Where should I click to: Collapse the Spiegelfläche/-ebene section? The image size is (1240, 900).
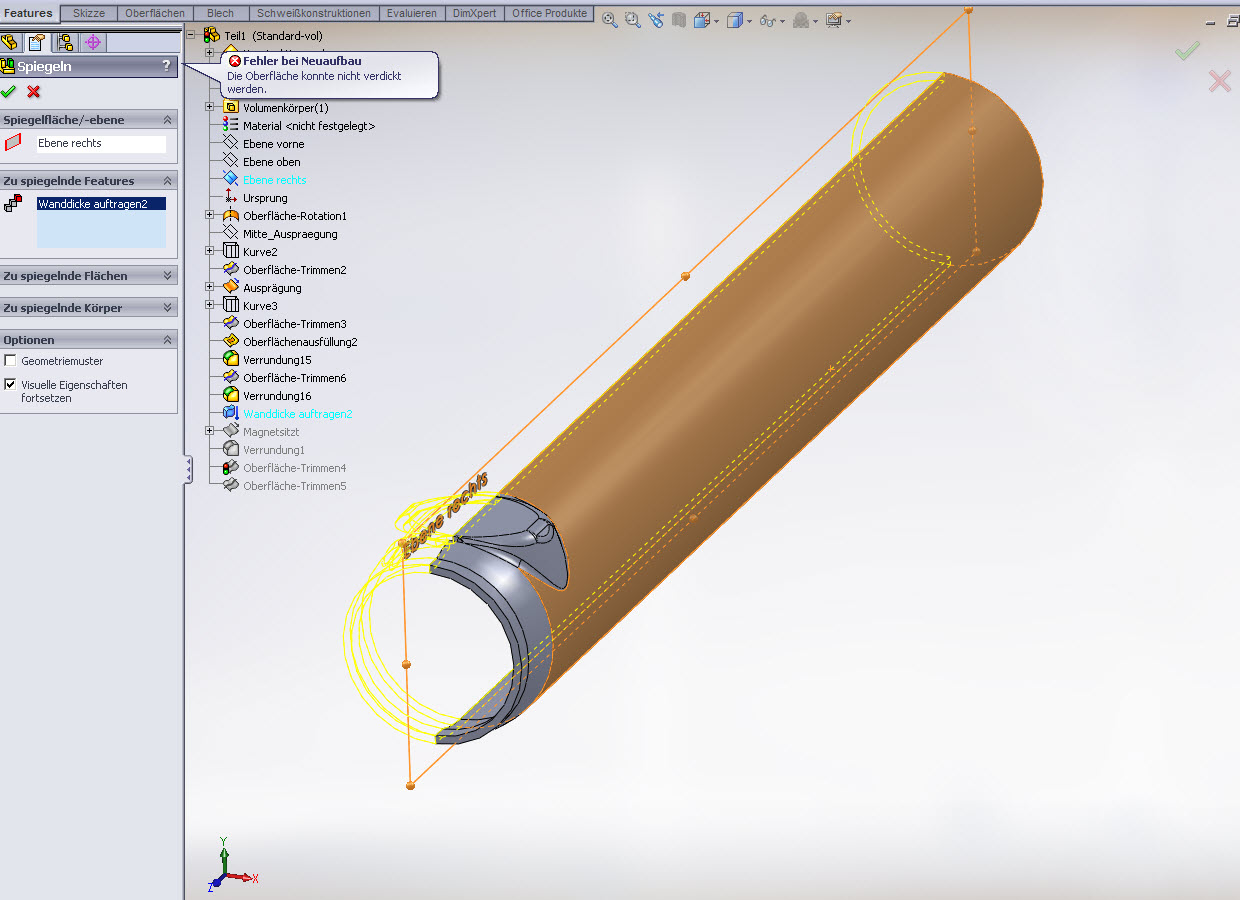click(167, 120)
